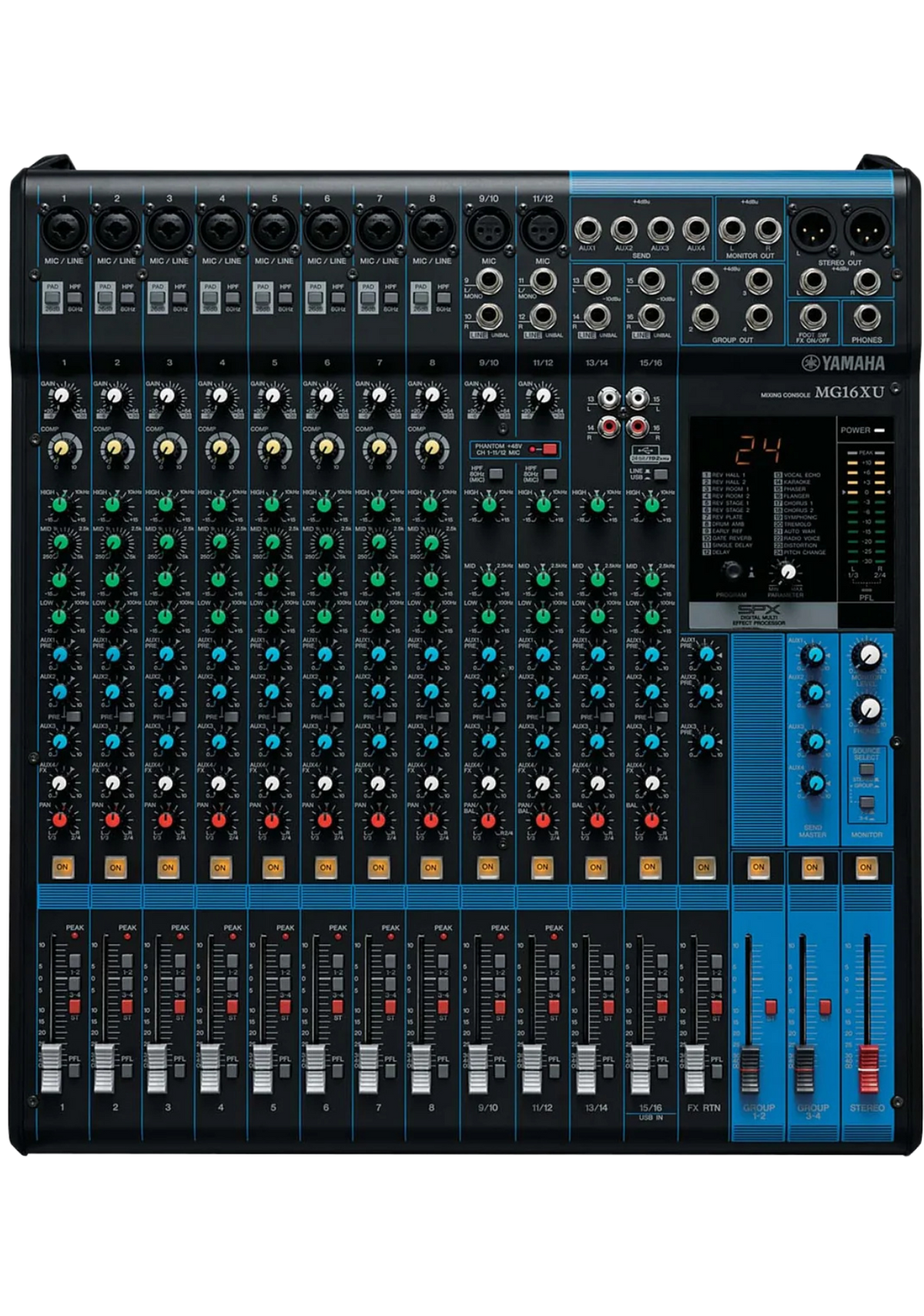Click the FOOT SW jack
The width and height of the screenshot is (924, 1316).
pos(813,318)
